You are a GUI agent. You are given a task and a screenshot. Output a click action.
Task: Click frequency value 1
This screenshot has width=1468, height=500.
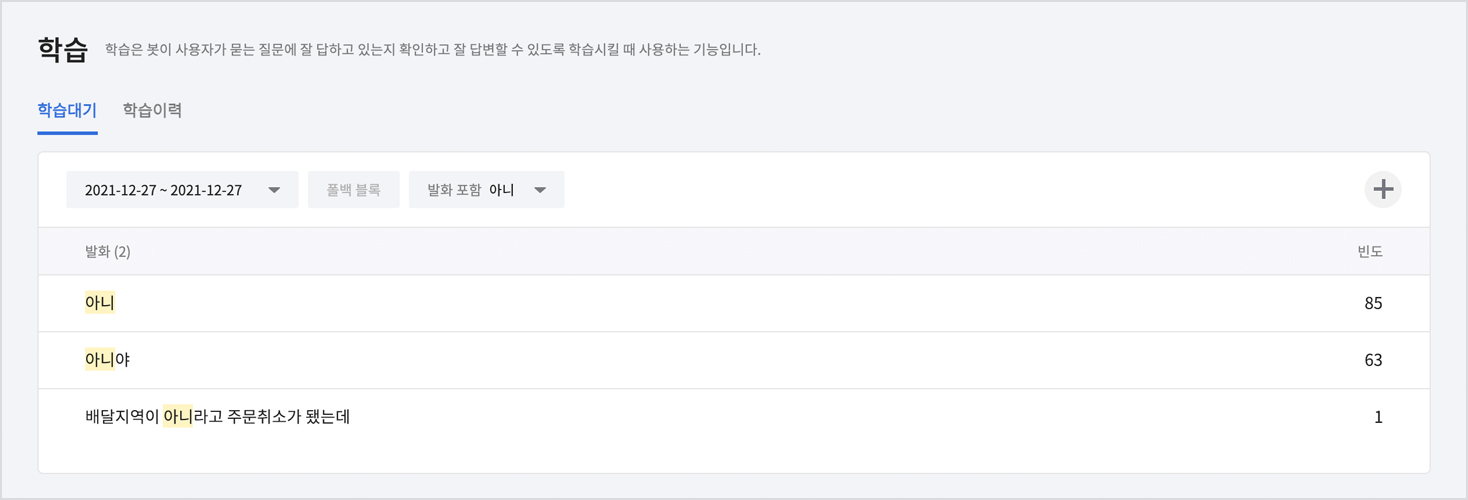pos(1378,417)
